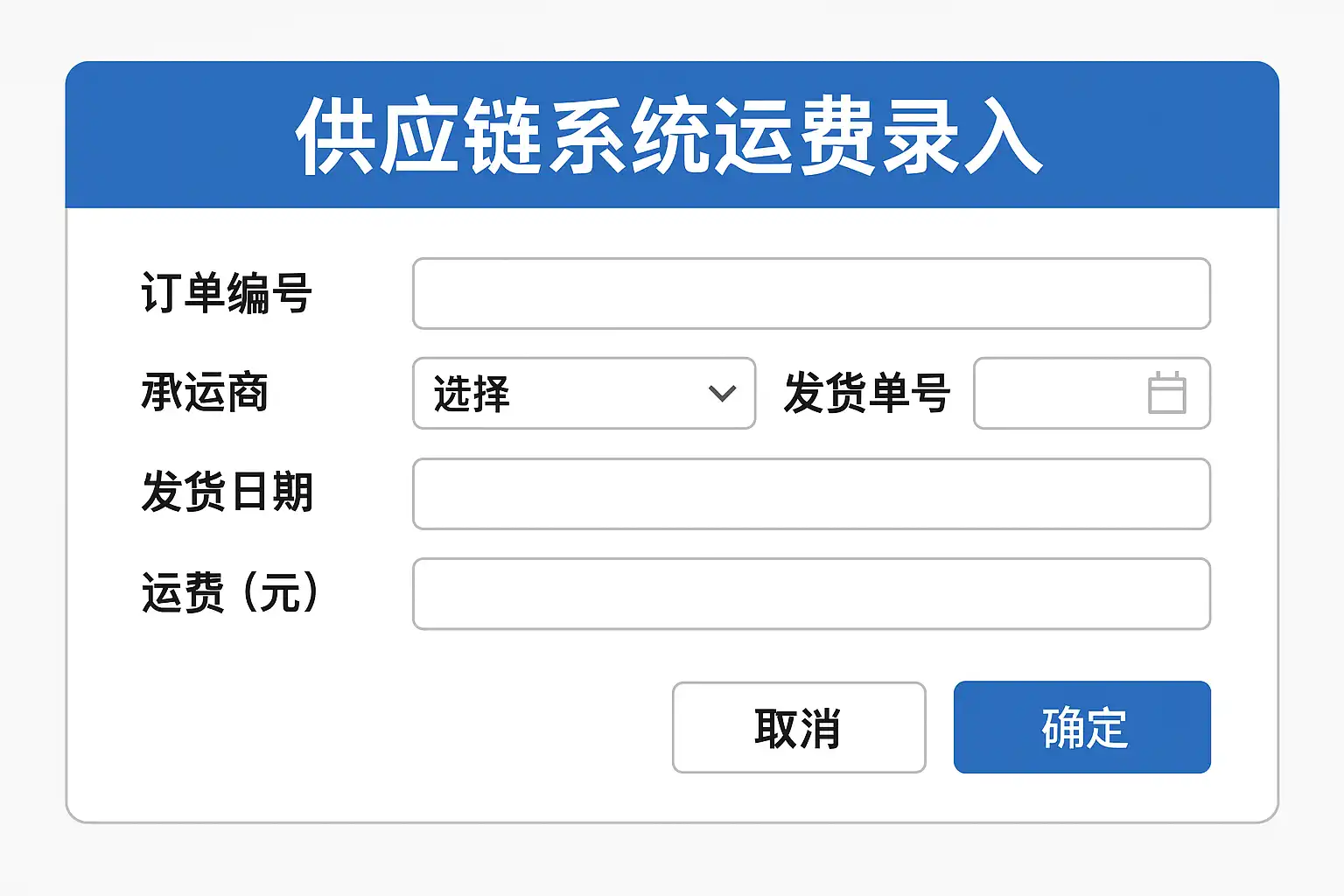Image resolution: width=1344 pixels, height=896 pixels.
Task: Focus the 运费（元） input field
Action: [811, 594]
